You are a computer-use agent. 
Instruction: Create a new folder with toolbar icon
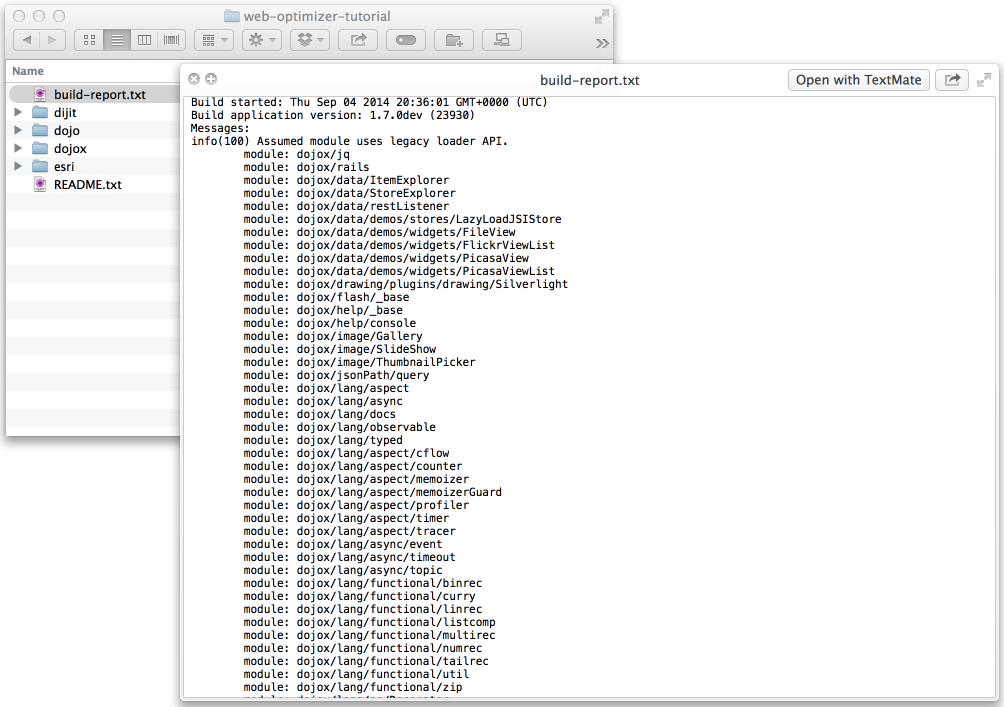click(454, 40)
